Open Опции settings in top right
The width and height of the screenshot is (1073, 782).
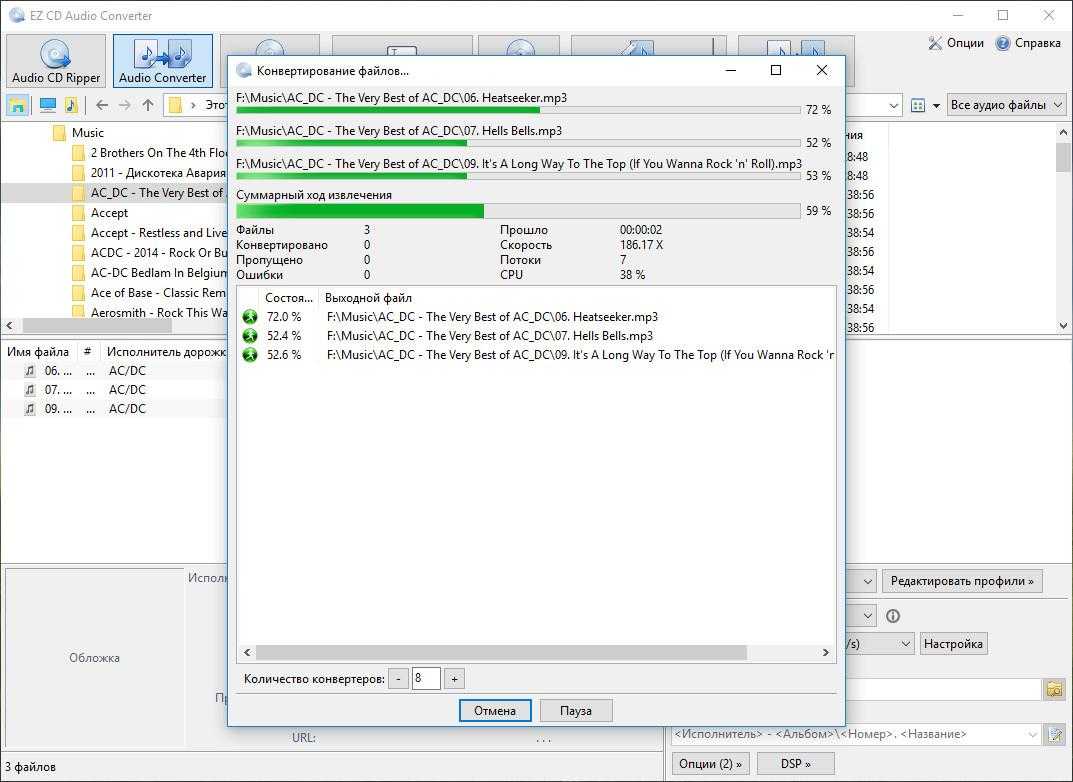955,43
